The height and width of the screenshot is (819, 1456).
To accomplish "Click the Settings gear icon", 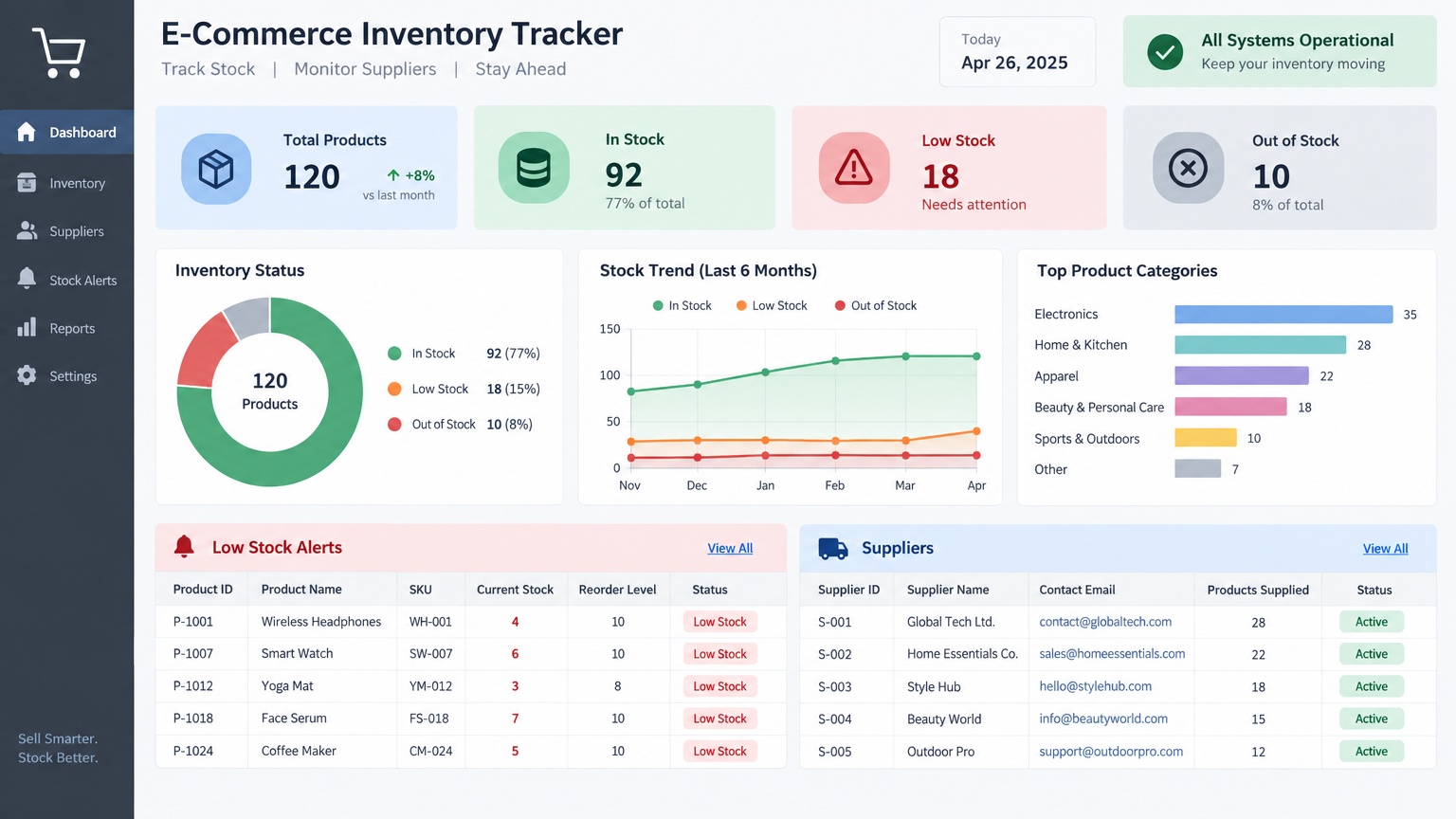I will click(x=27, y=375).
